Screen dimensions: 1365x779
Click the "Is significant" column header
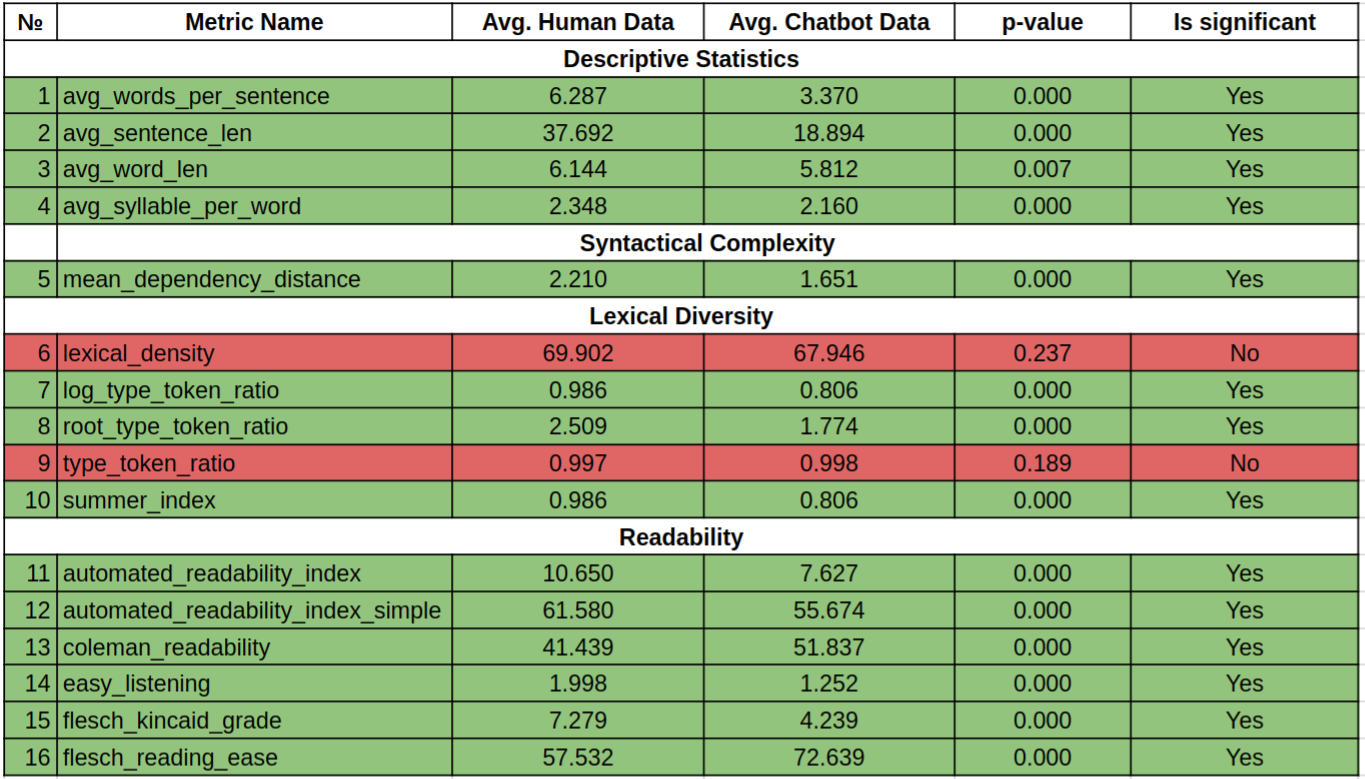coord(1245,22)
